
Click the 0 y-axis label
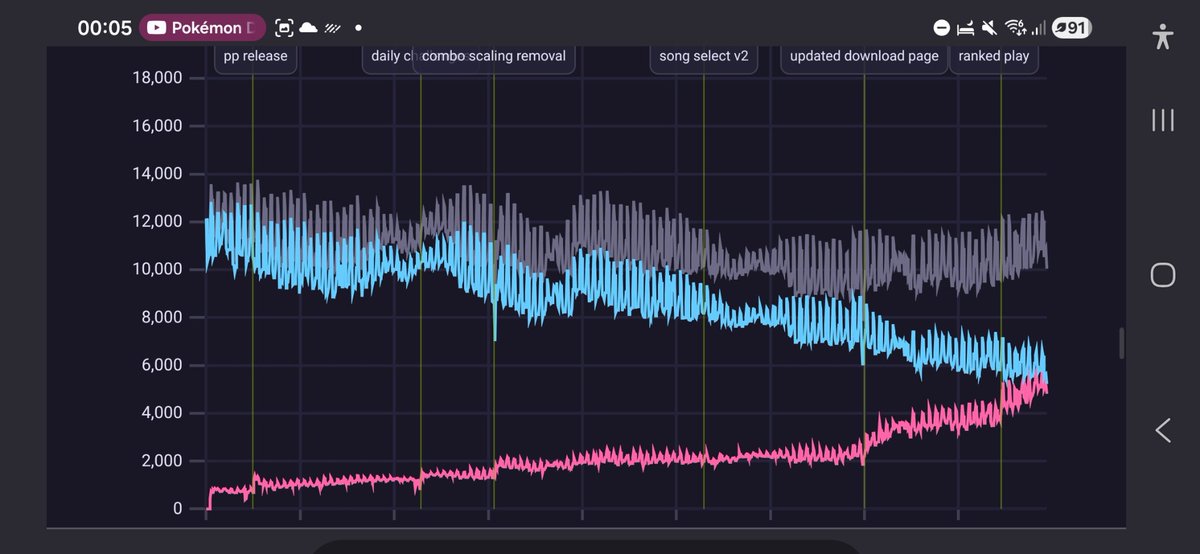pos(177,510)
